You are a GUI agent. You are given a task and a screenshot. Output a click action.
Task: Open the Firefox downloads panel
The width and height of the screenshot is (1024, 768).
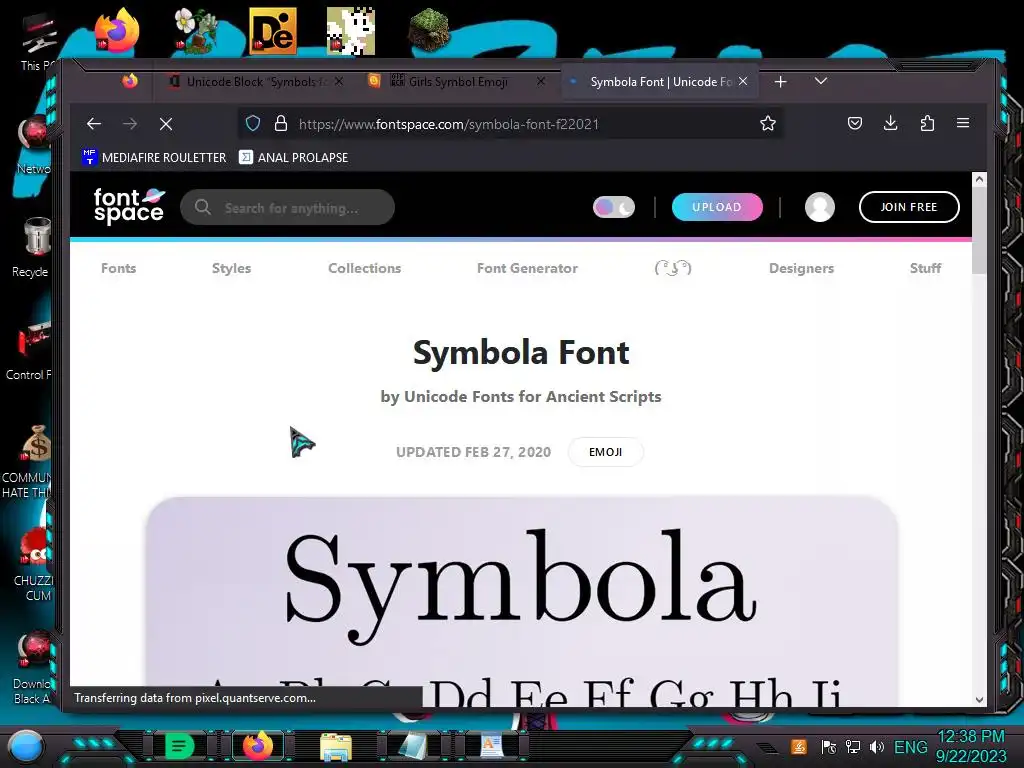point(890,123)
